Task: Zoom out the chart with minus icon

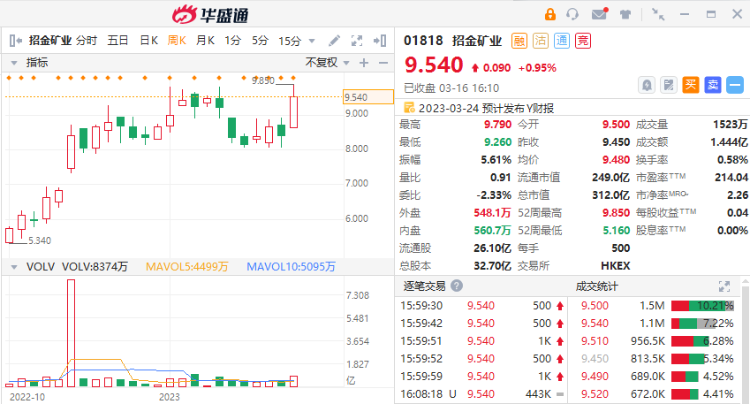Action: click(x=383, y=63)
